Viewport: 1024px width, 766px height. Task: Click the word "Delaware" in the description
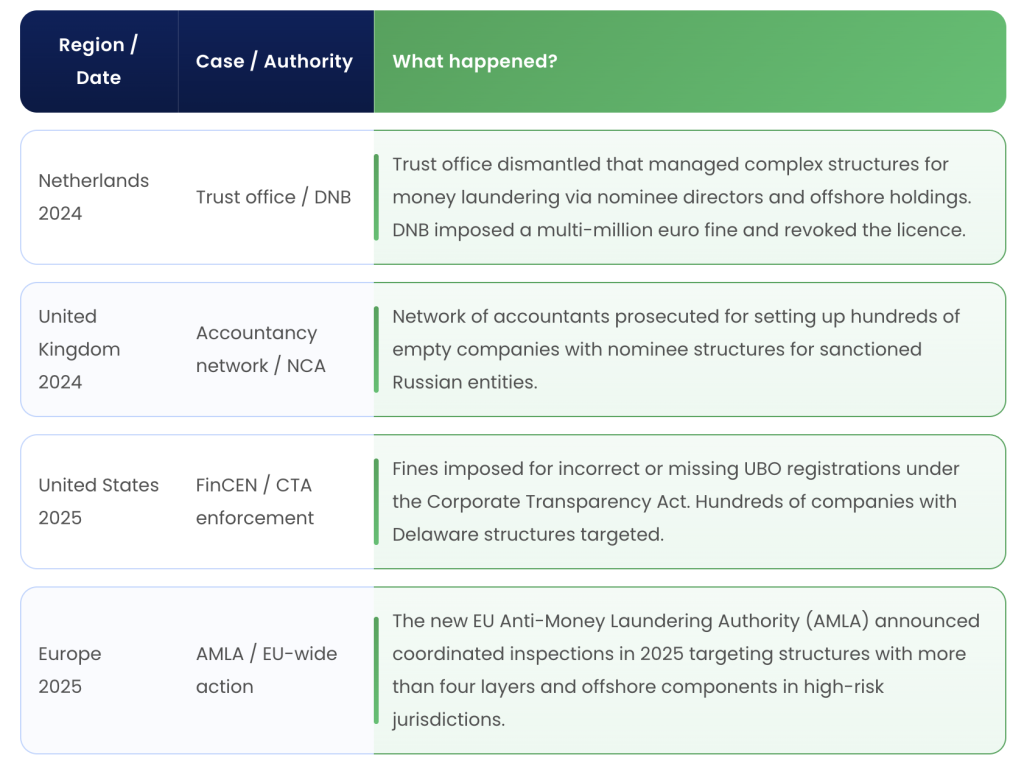[435, 534]
